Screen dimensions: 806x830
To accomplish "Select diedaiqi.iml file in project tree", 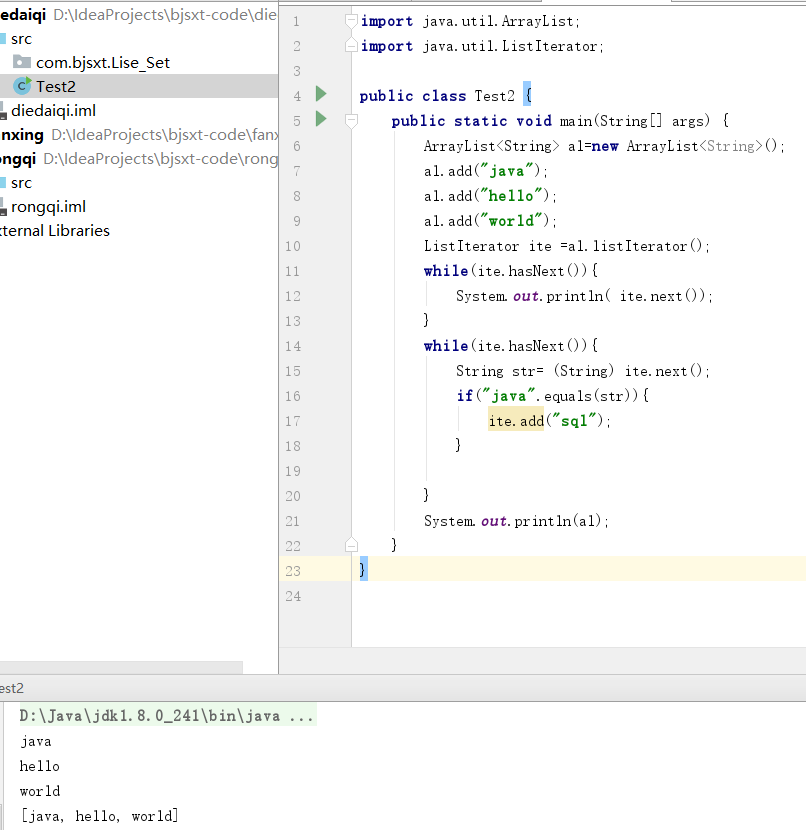I will 53,111.
